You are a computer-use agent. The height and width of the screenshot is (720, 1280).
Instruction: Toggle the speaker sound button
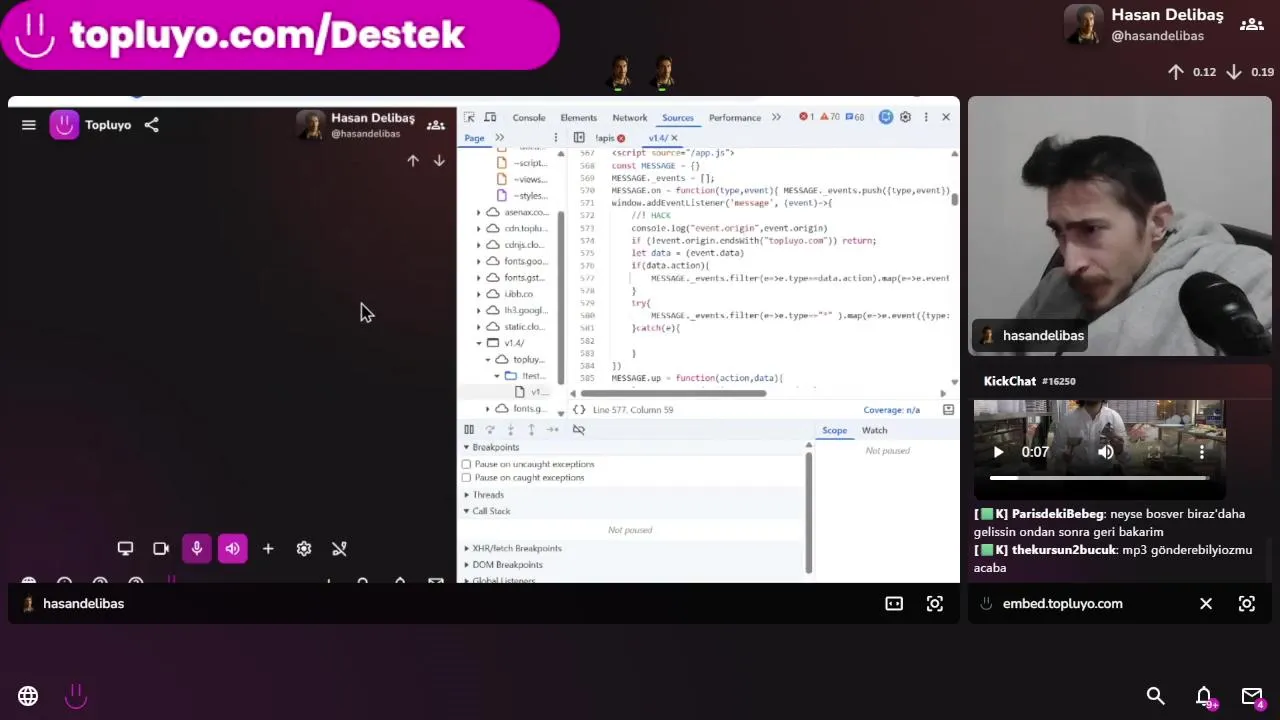coord(233,548)
